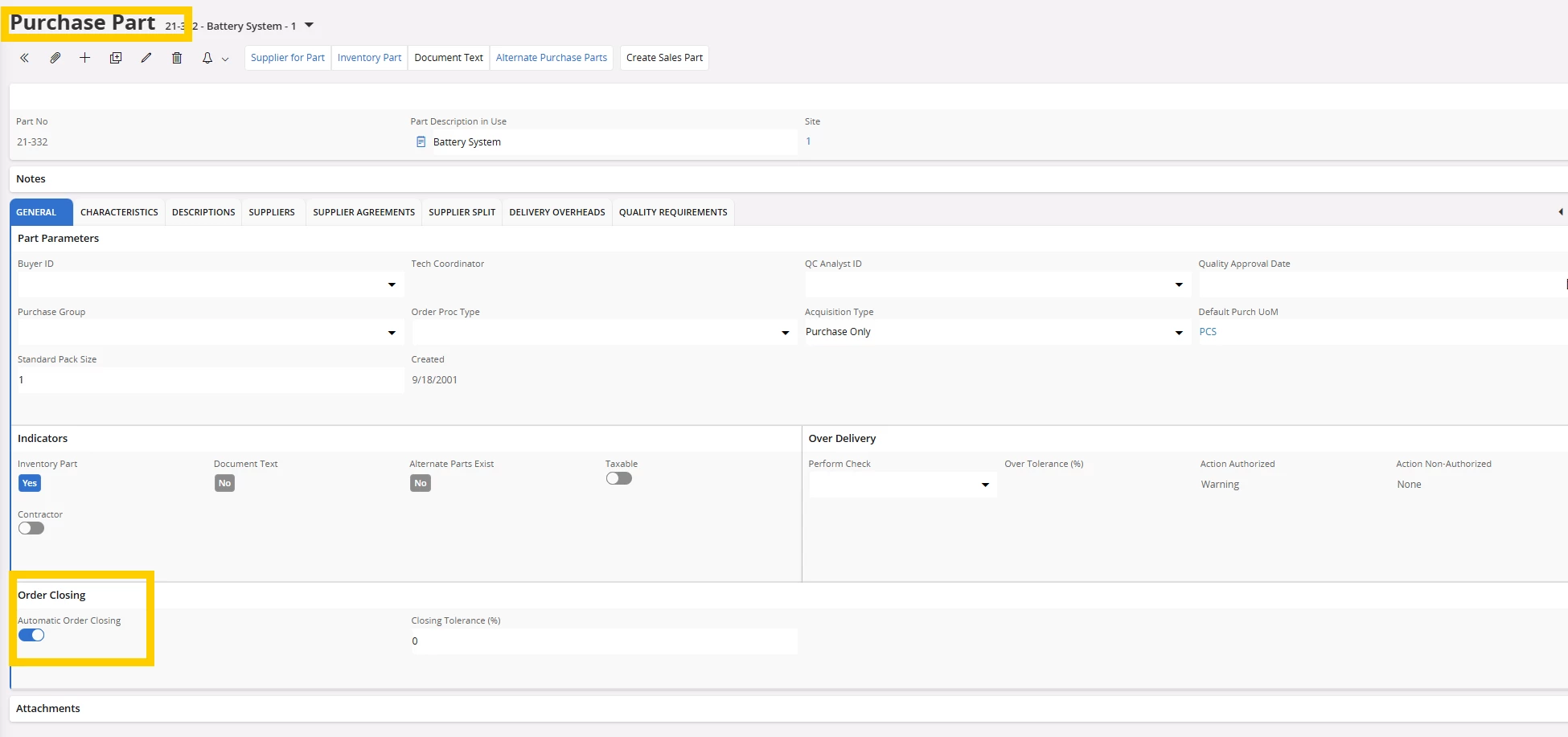The height and width of the screenshot is (737, 1568).
Task: Open attachments via the paperclip icon
Action: click(55, 58)
